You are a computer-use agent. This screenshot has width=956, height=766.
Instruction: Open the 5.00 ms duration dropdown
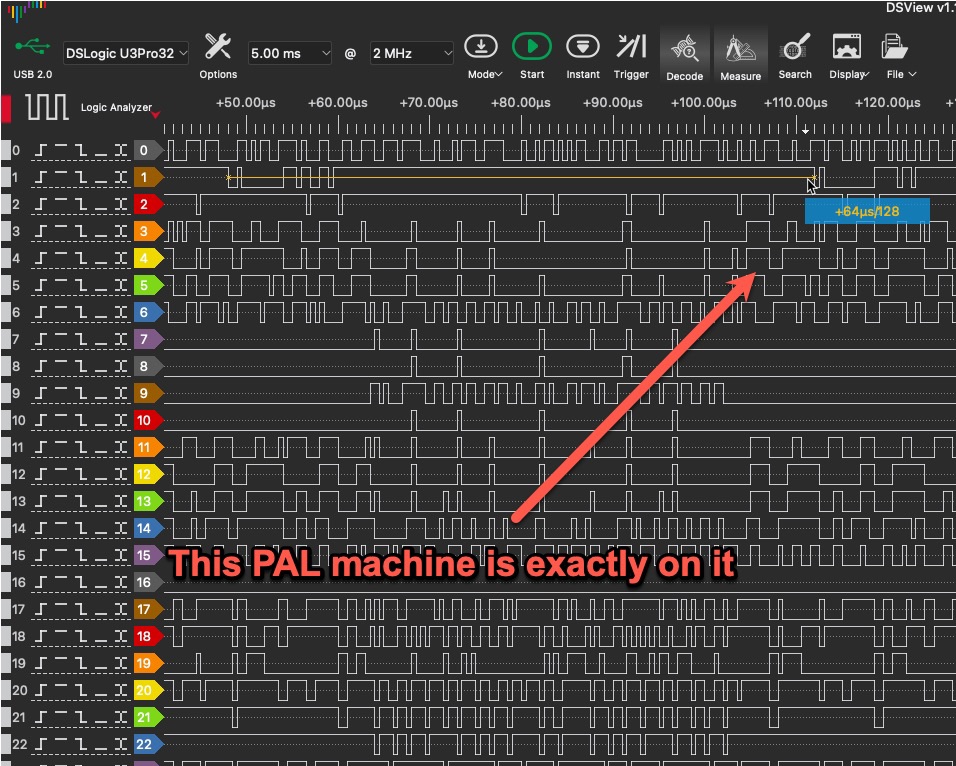pyautogui.click(x=290, y=53)
